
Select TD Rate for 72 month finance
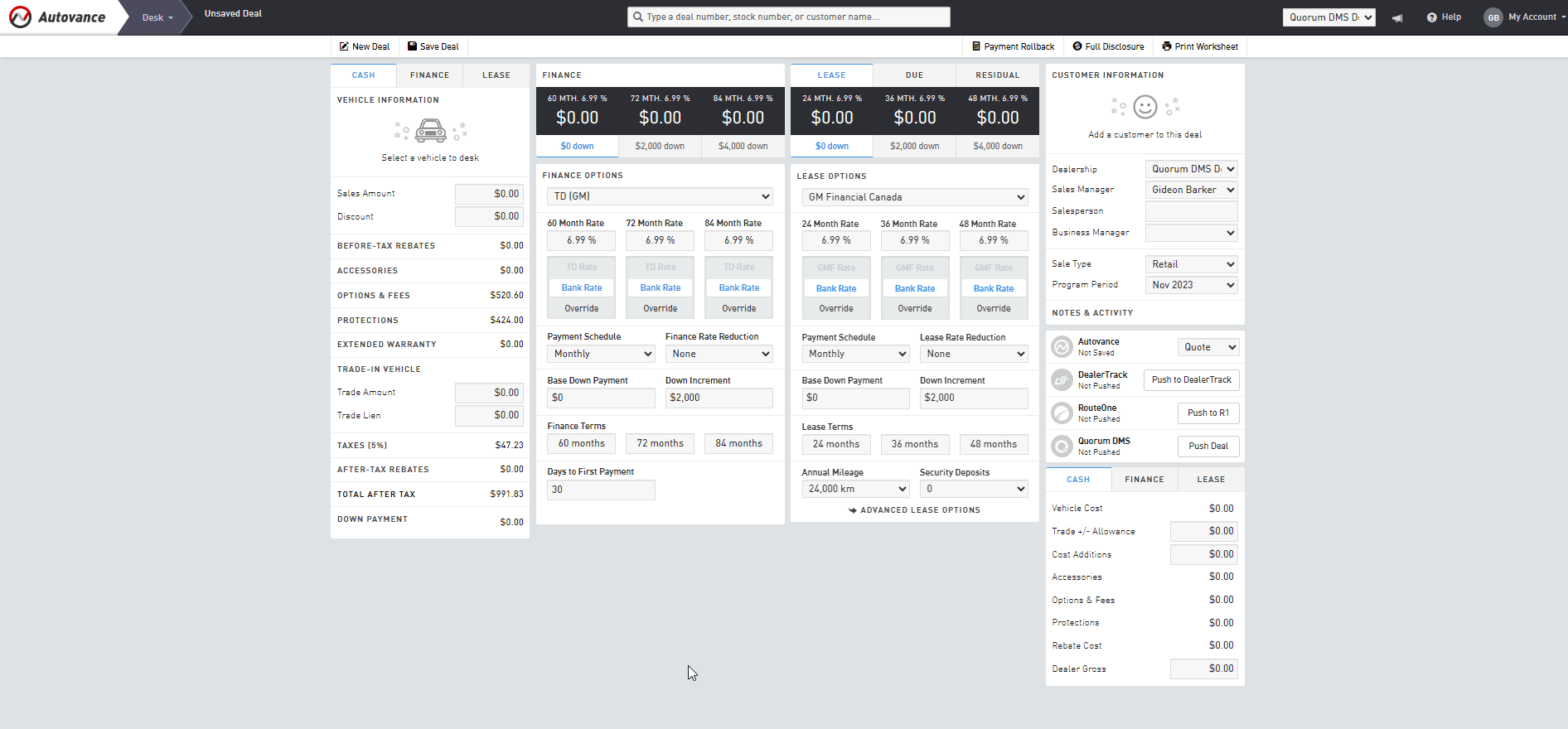[x=661, y=267]
